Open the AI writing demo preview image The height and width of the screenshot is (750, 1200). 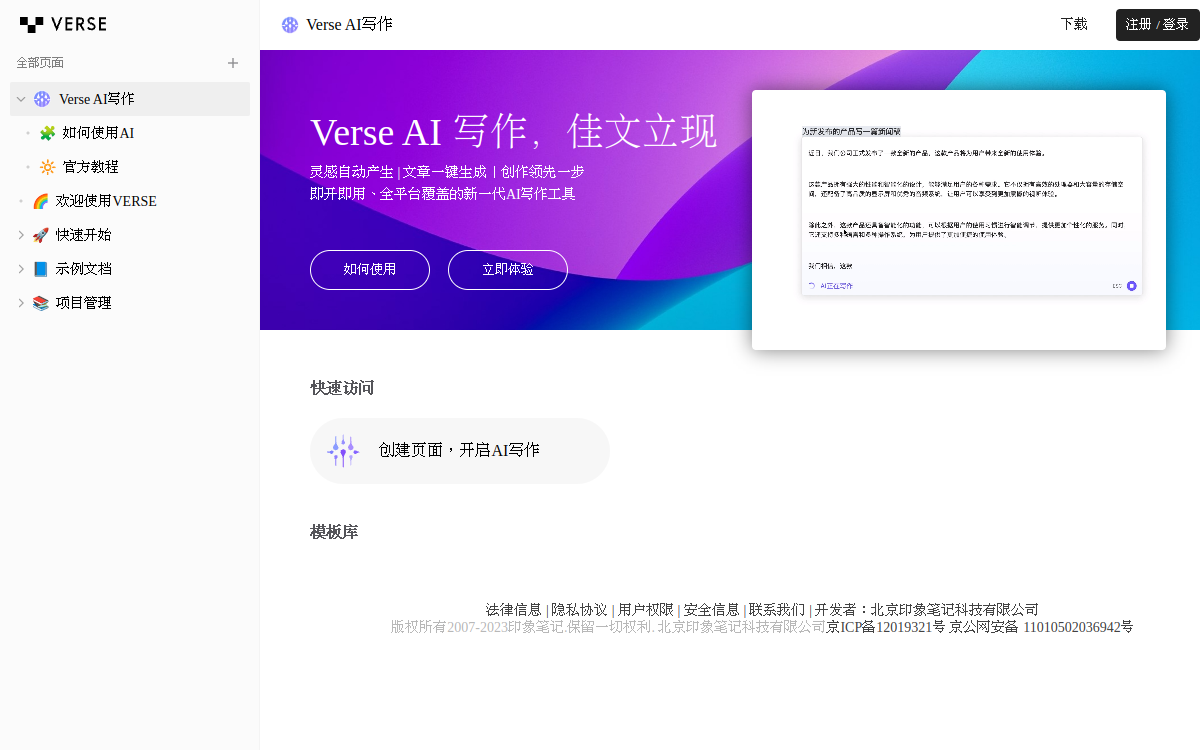(x=959, y=220)
